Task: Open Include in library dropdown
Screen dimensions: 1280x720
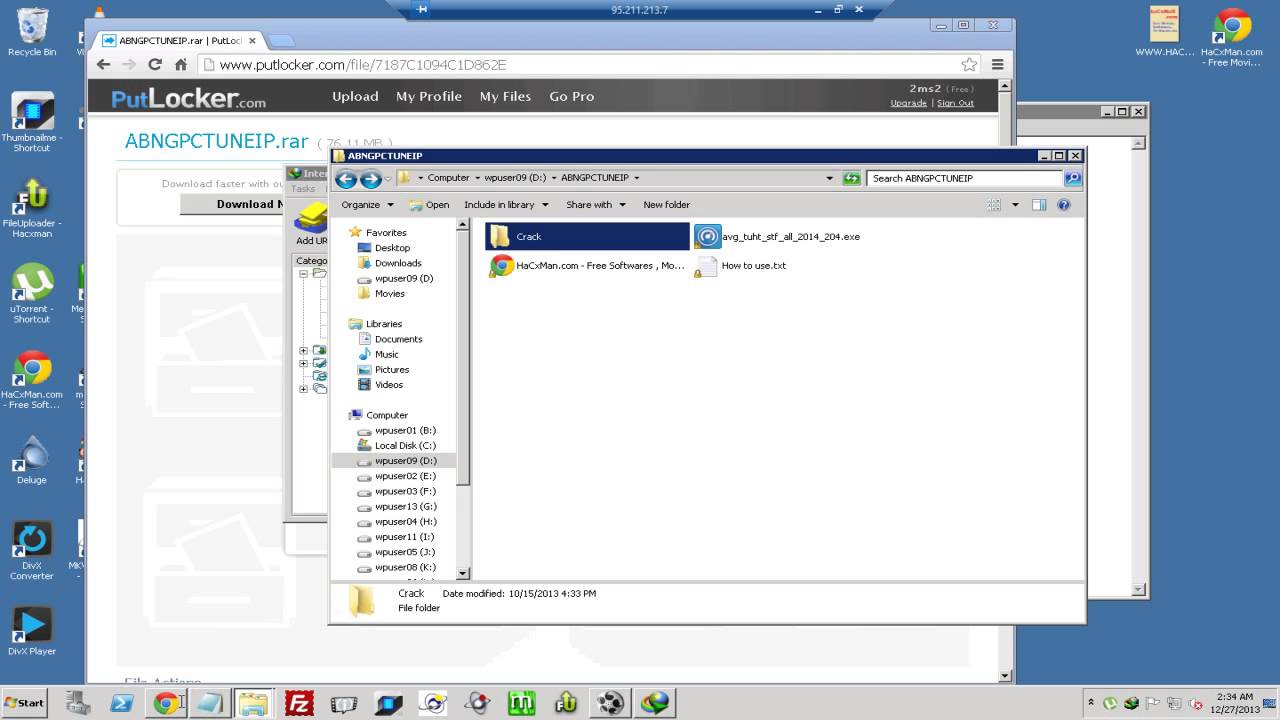Action: pyautogui.click(x=505, y=204)
